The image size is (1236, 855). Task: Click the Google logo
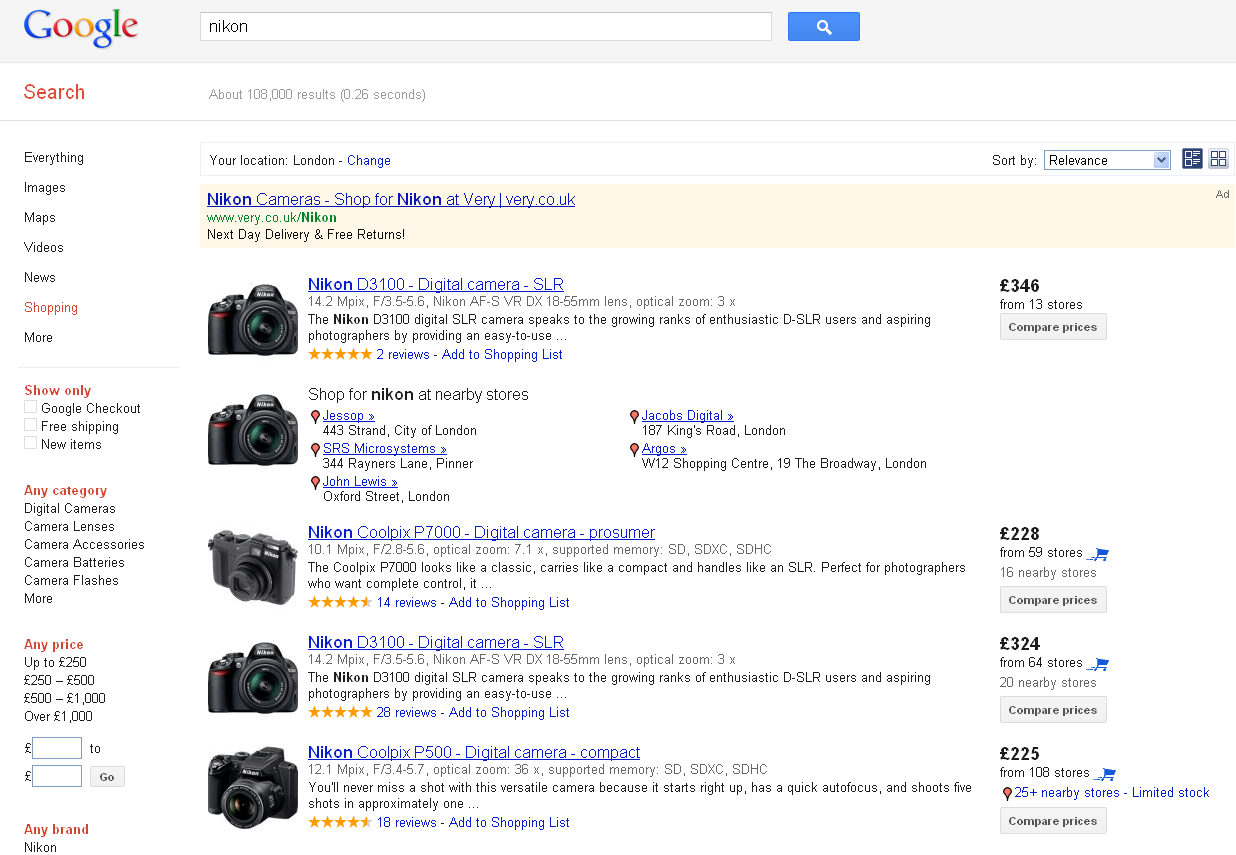click(81, 28)
